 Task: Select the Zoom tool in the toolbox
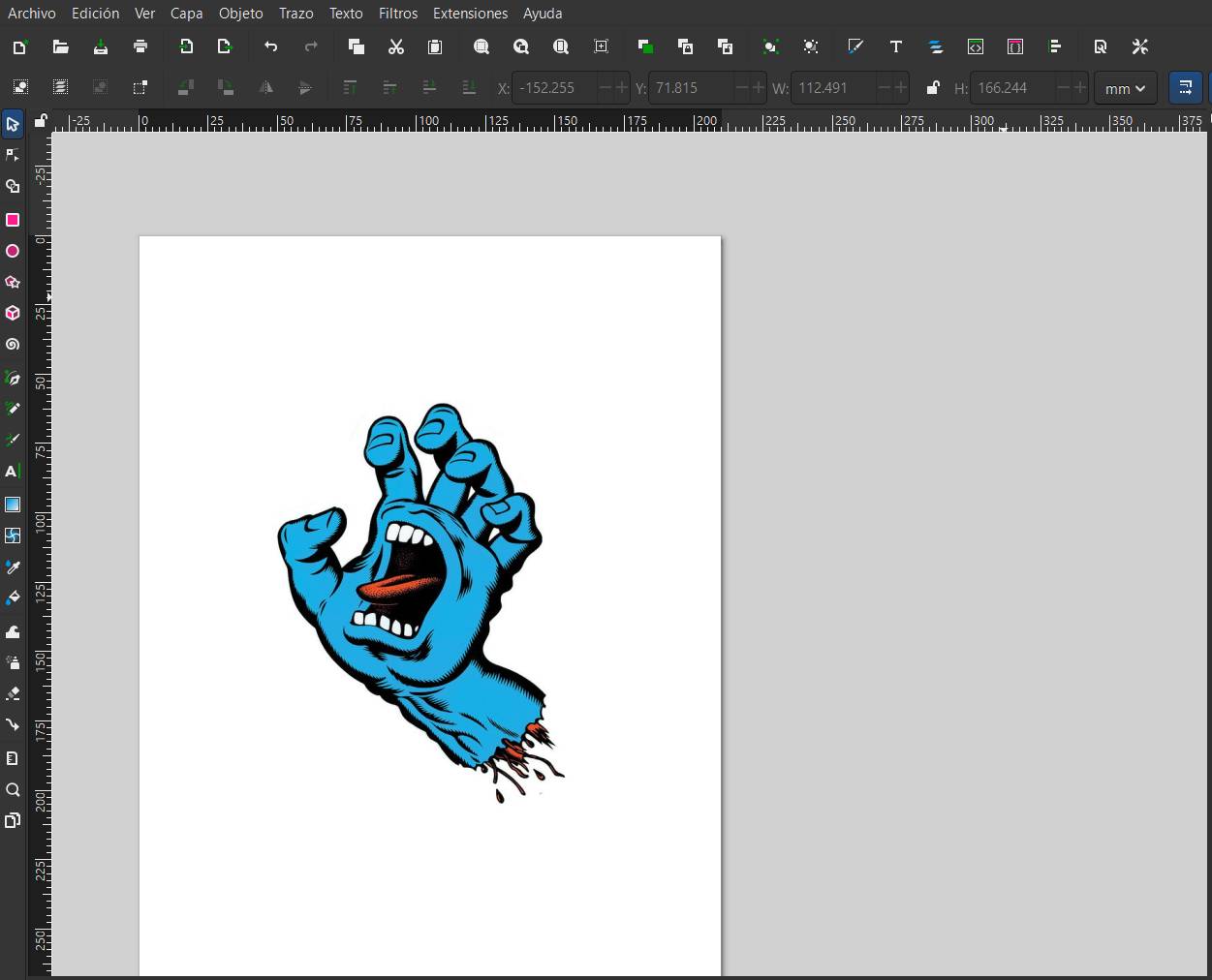[13, 789]
